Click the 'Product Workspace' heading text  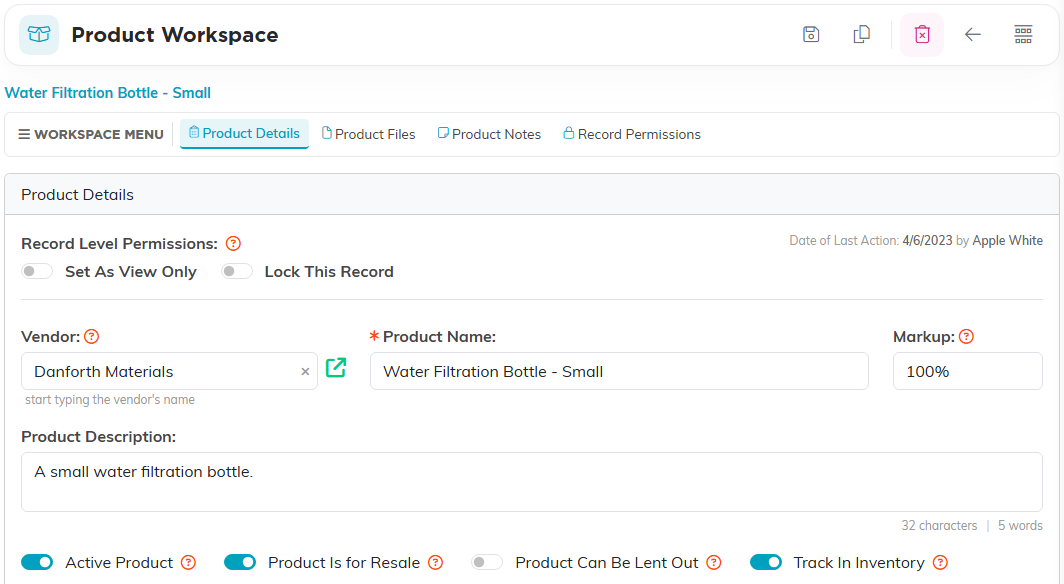(174, 35)
